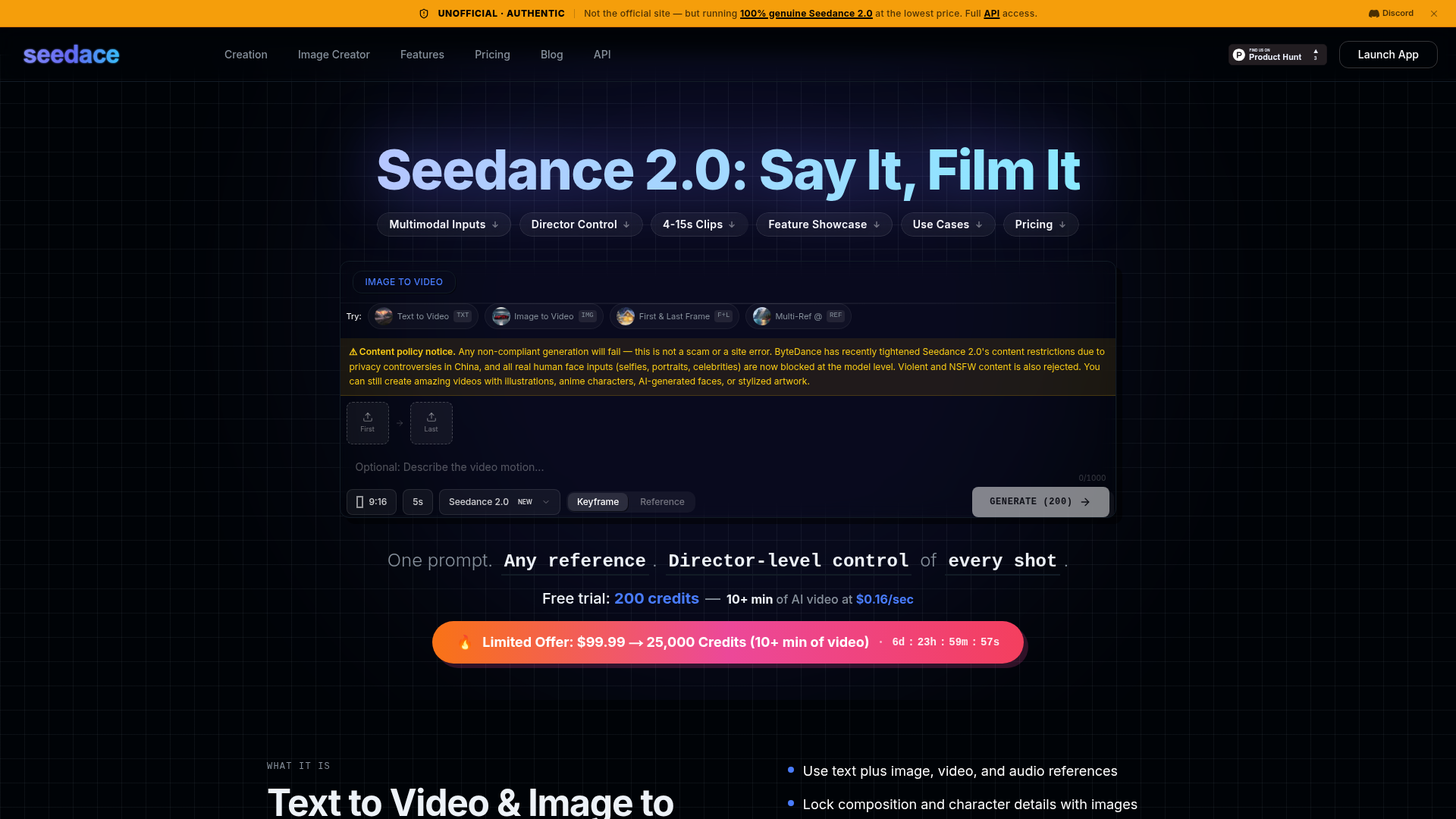Click the '$0.16/sec' price text
Image resolution: width=1456 pixels, height=819 pixels.
[x=884, y=599]
